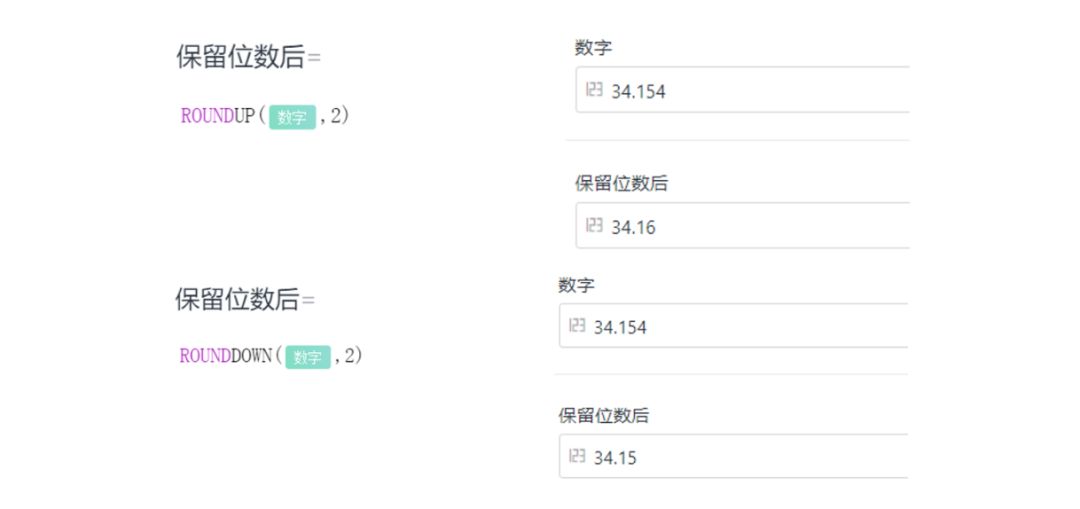The image size is (1080, 509).
Task: Click the 保留位数后 label above 34.15
Action: pyautogui.click(x=603, y=415)
